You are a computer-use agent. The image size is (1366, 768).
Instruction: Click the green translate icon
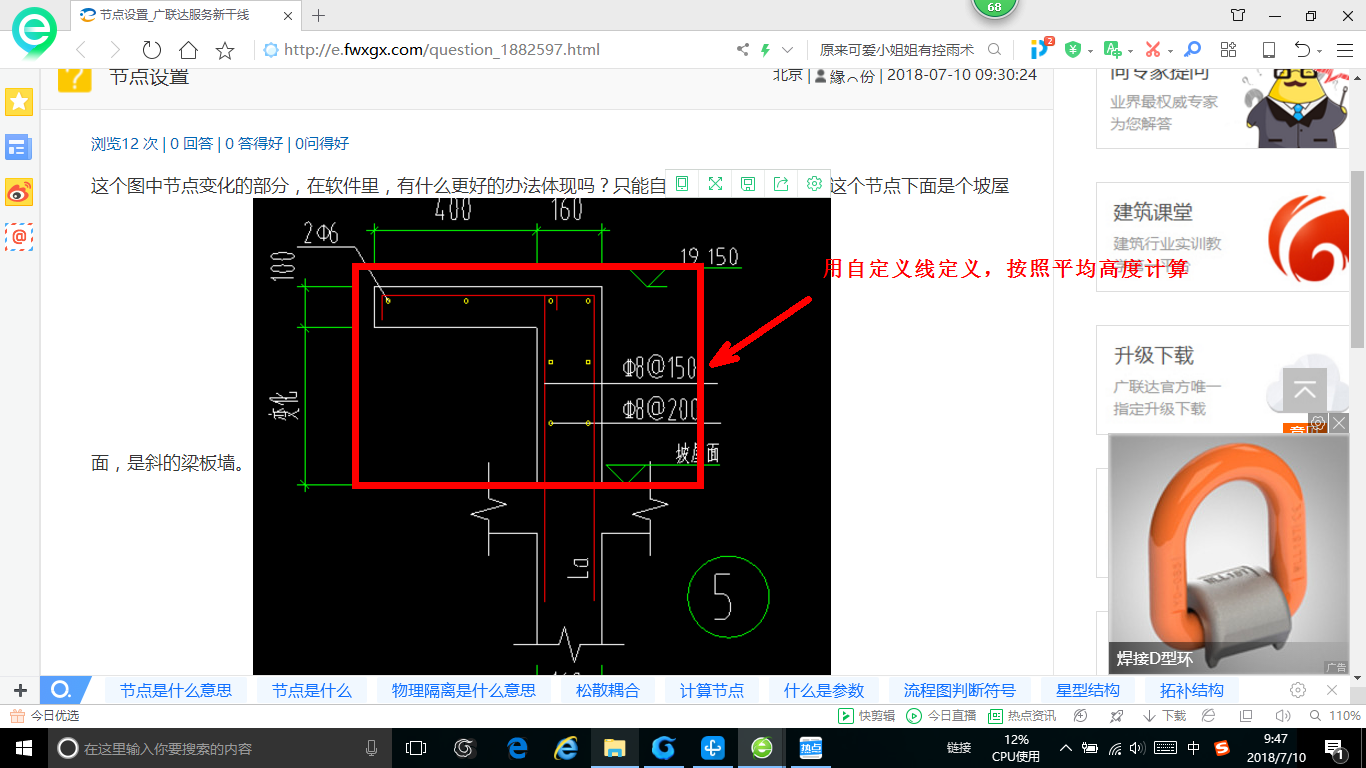pos(1113,50)
